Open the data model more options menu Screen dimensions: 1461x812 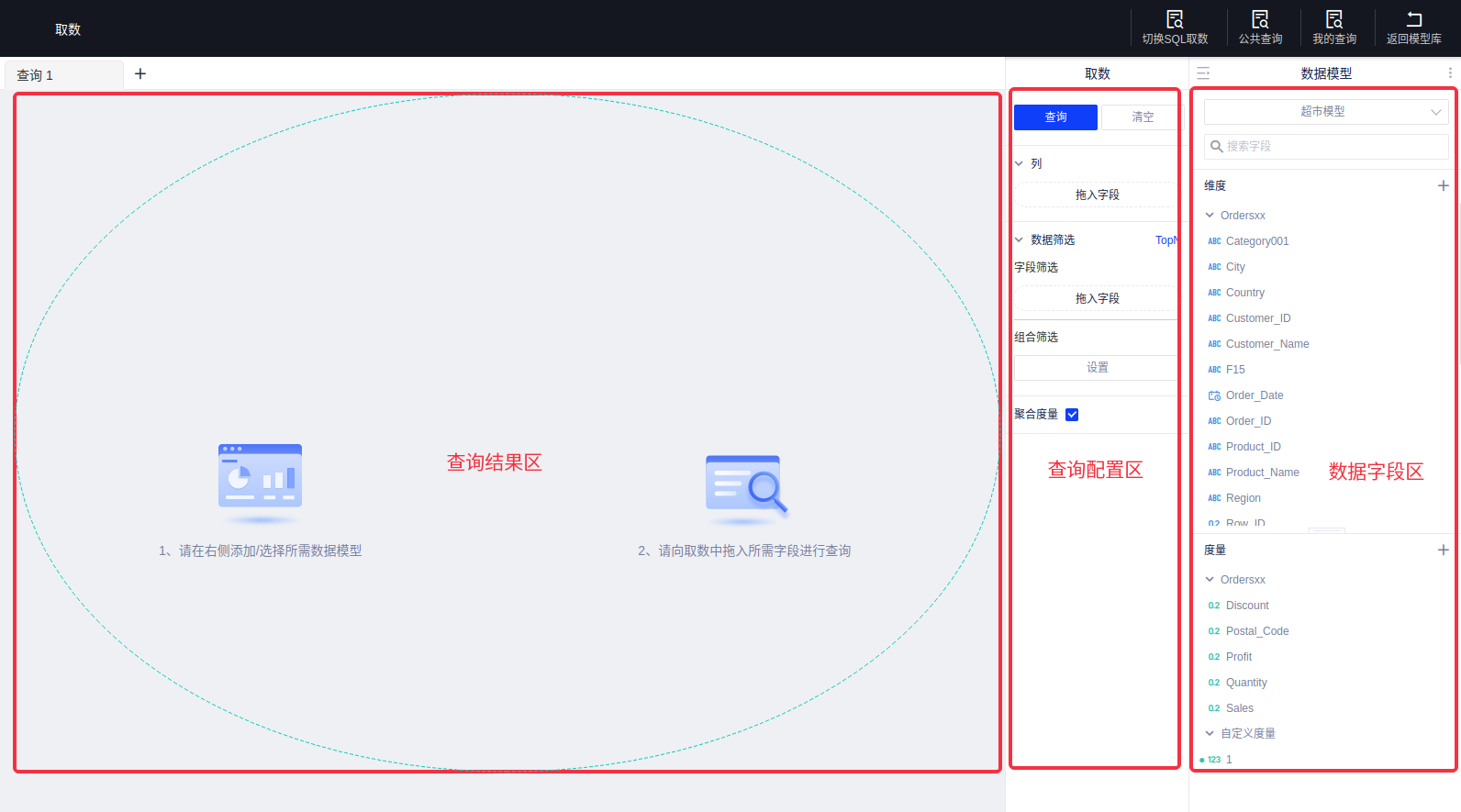[1450, 73]
